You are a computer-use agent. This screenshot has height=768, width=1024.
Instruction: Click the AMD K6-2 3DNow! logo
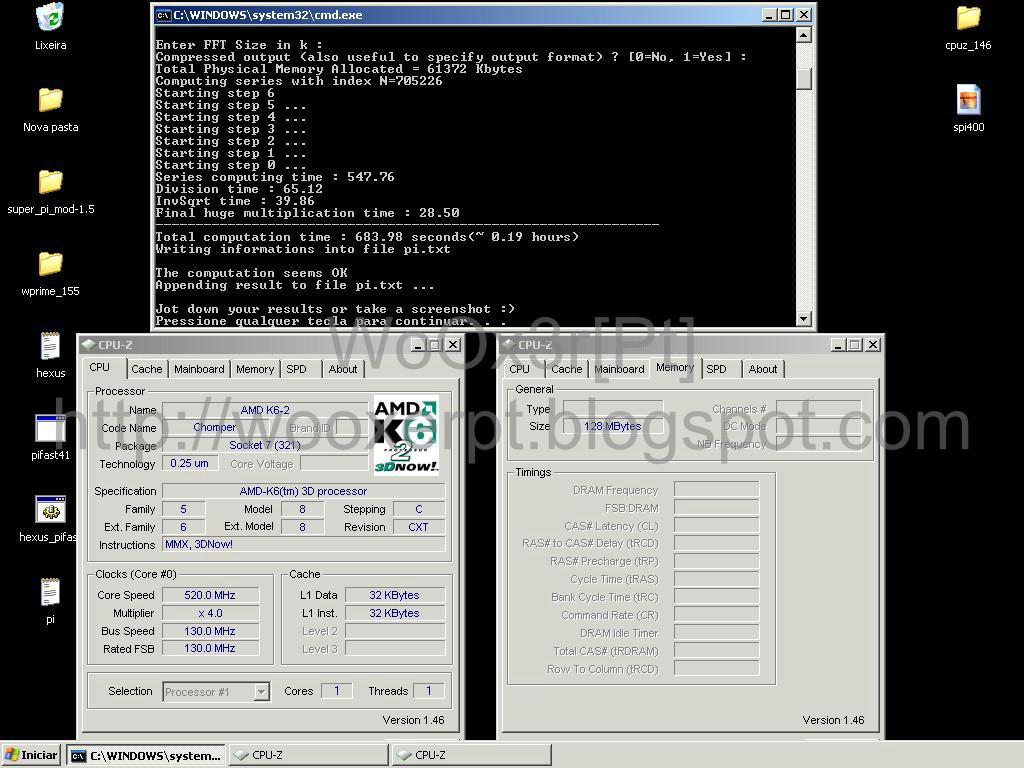click(x=406, y=436)
